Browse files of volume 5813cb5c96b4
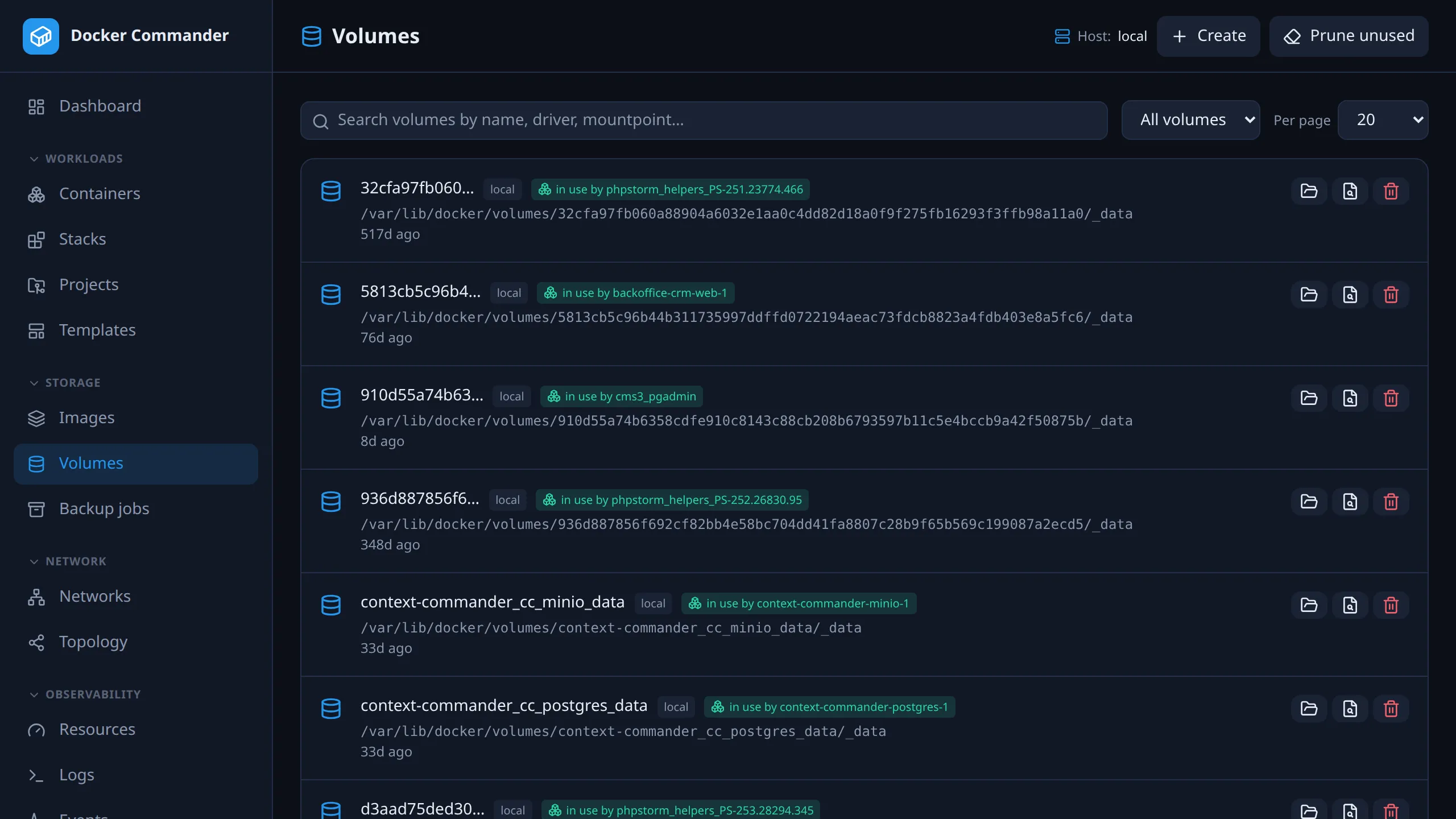 [1309, 295]
